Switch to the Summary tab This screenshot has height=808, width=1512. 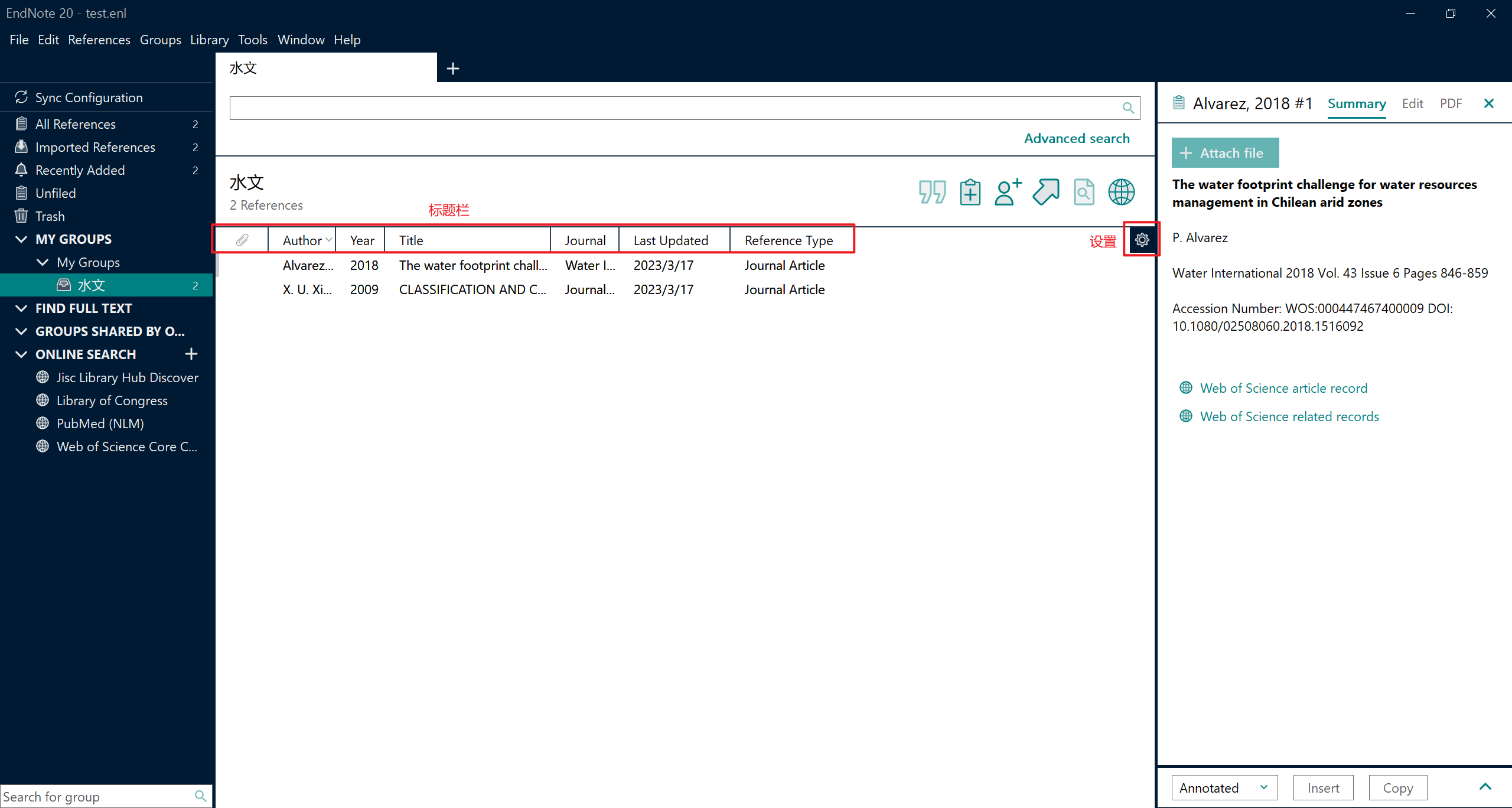(x=1357, y=103)
